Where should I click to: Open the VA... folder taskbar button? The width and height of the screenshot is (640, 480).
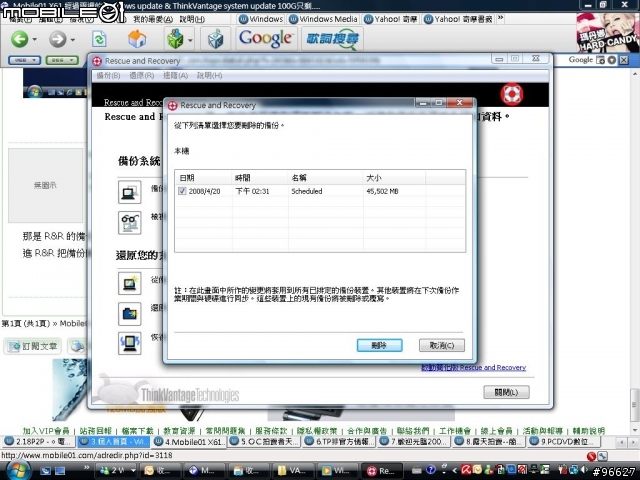point(293,471)
